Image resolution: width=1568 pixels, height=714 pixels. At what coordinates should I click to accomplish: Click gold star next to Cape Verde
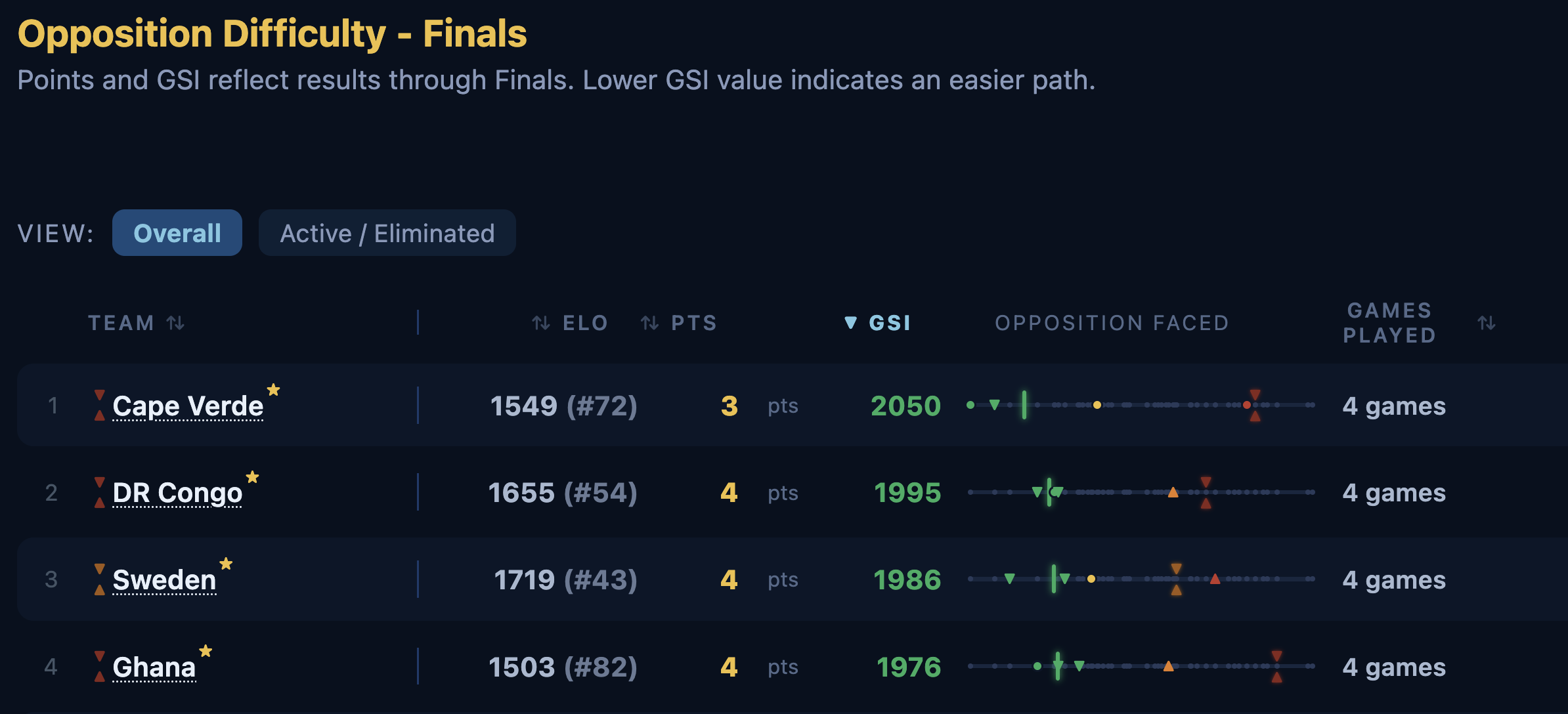pos(274,390)
